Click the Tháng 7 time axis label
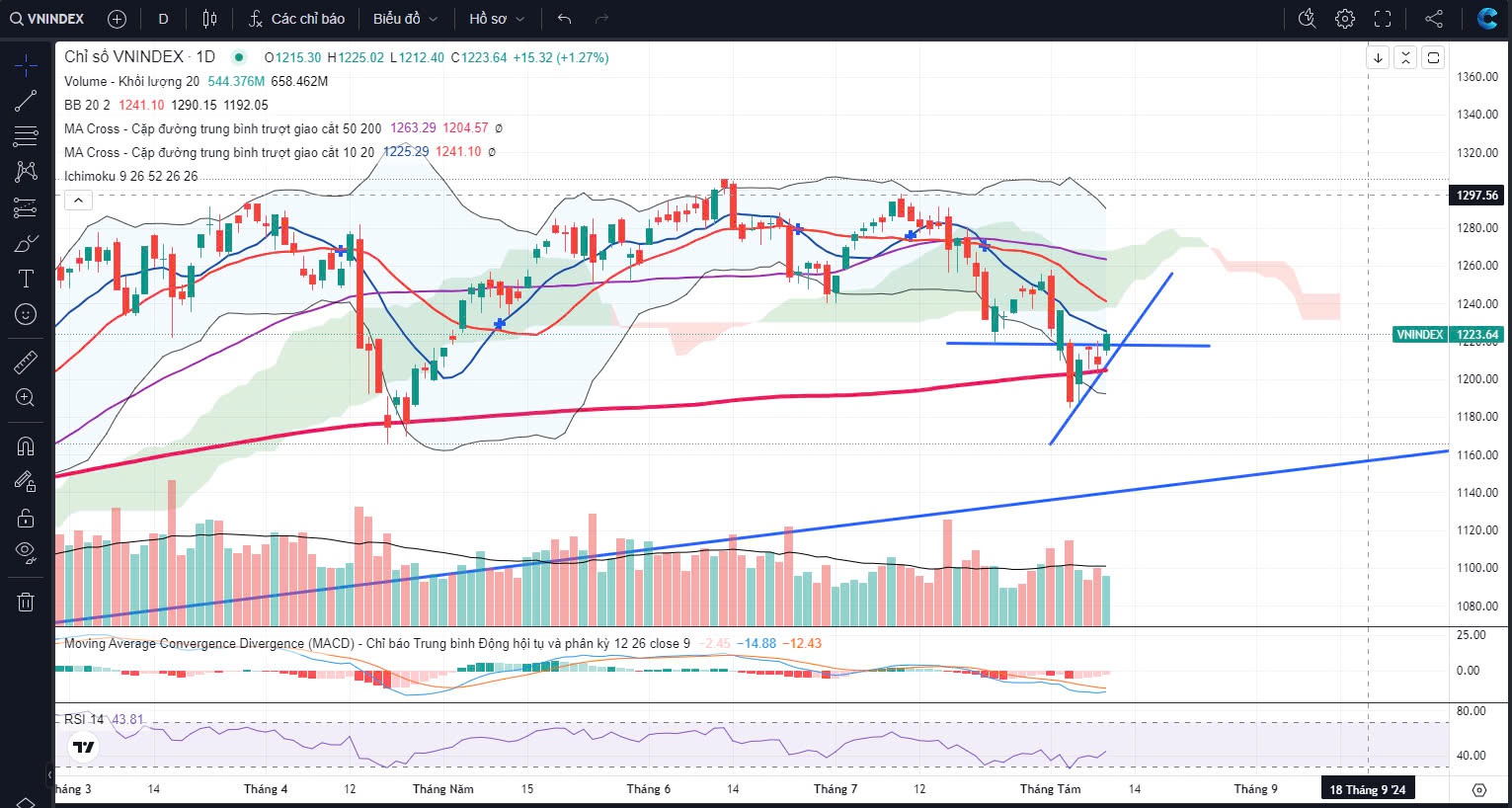Screen dimensions: 1512x808 tap(836, 788)
